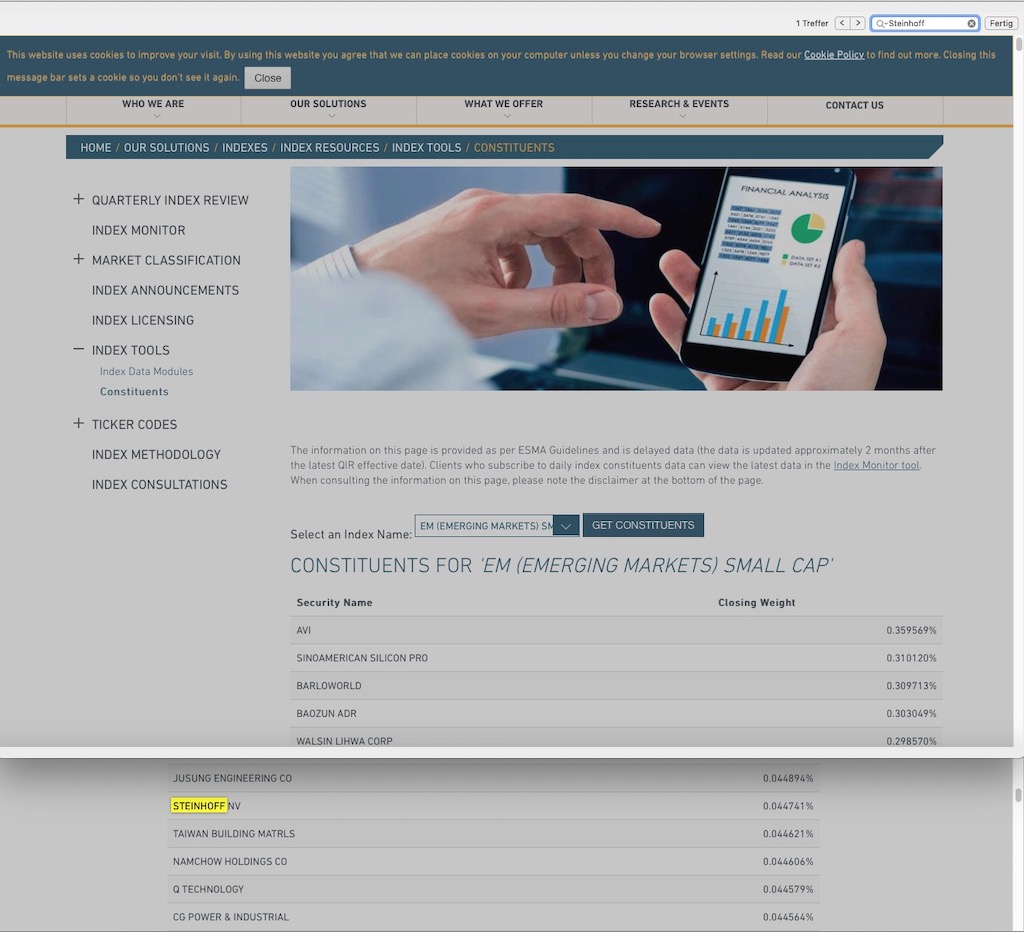
Task: Expand TICKER CODES in the sidebar
Action: pos(78,423)
